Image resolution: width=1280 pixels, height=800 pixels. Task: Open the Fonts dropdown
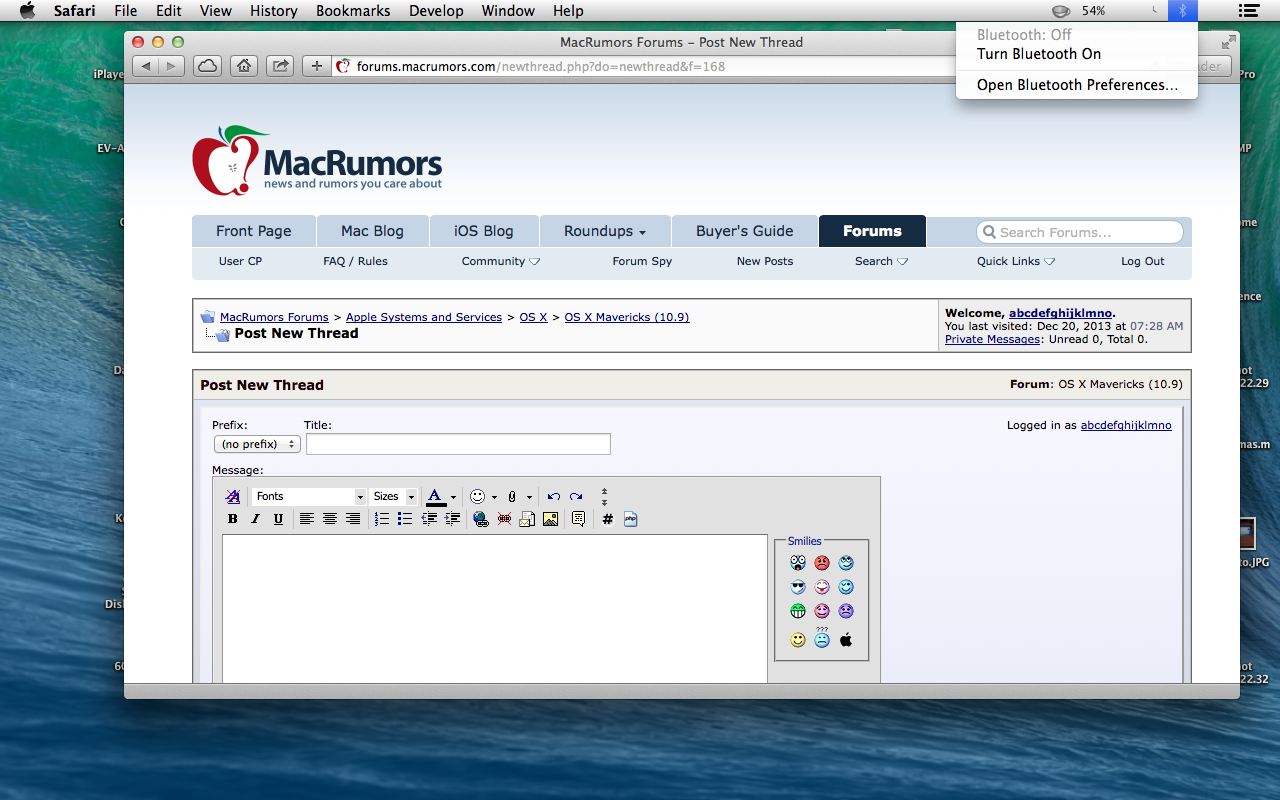point(309,496)
